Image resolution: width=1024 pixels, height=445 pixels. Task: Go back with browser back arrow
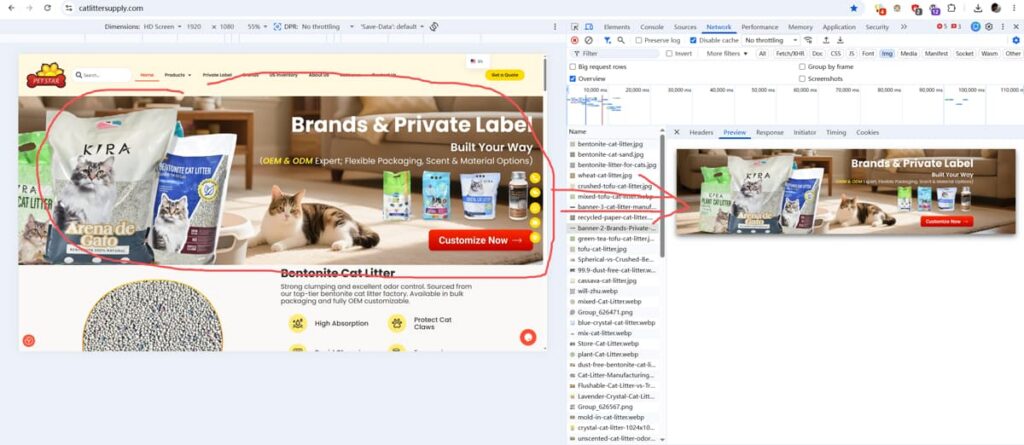(11, 8)
